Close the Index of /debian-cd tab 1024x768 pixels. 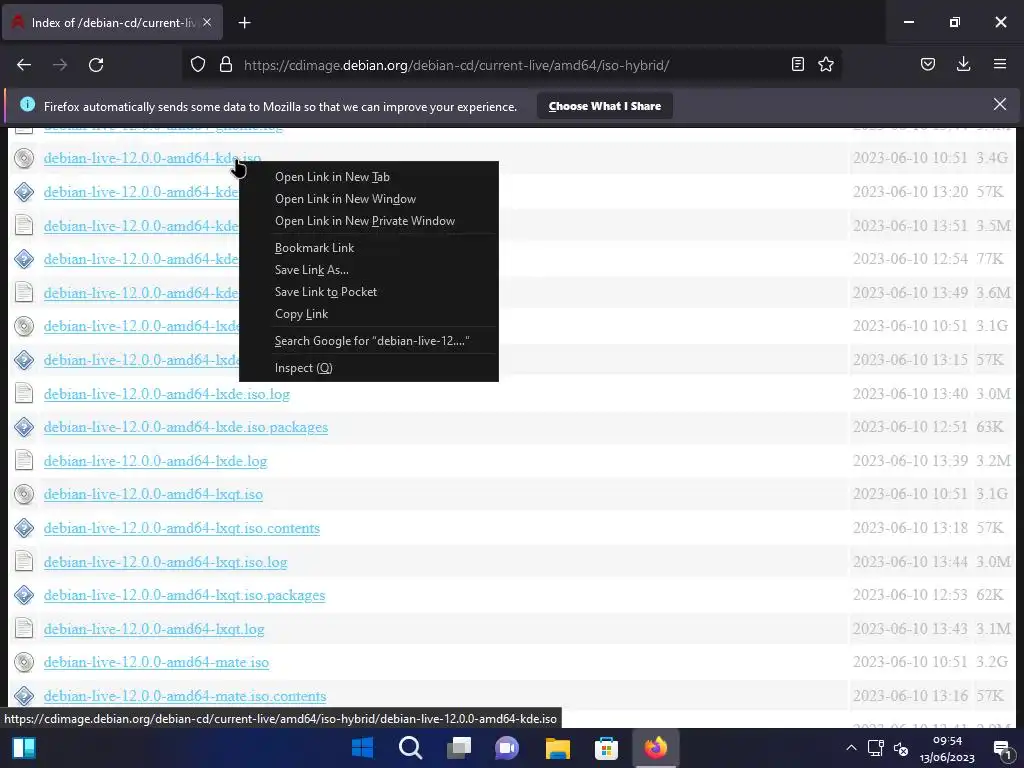tap(207, 22)
